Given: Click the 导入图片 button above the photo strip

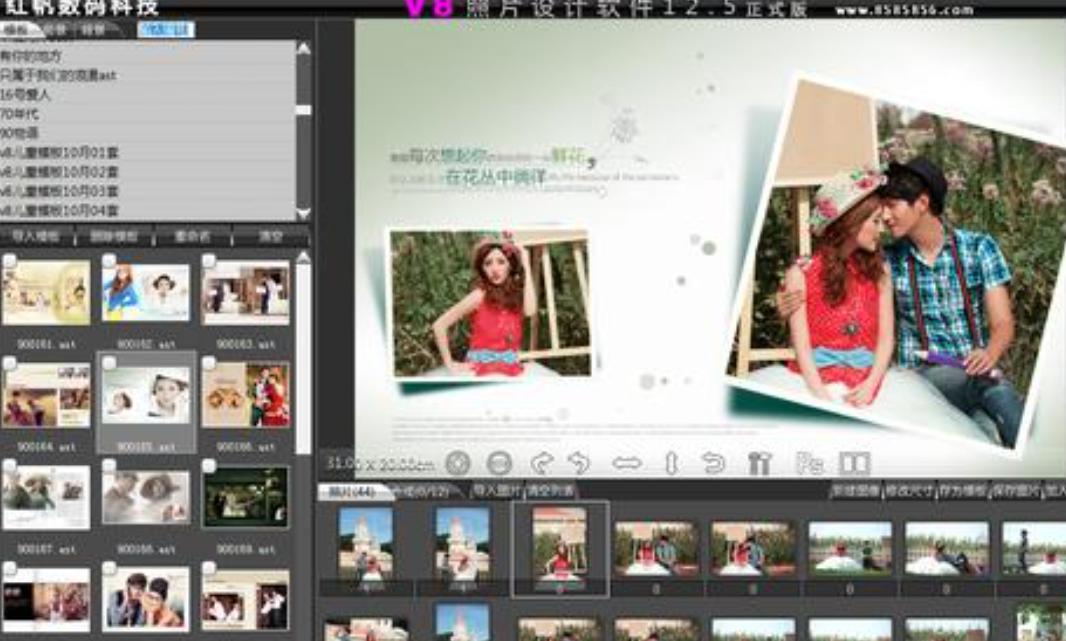Looking at the screenshot, I should pyautogui.click(x=497, y=491).
